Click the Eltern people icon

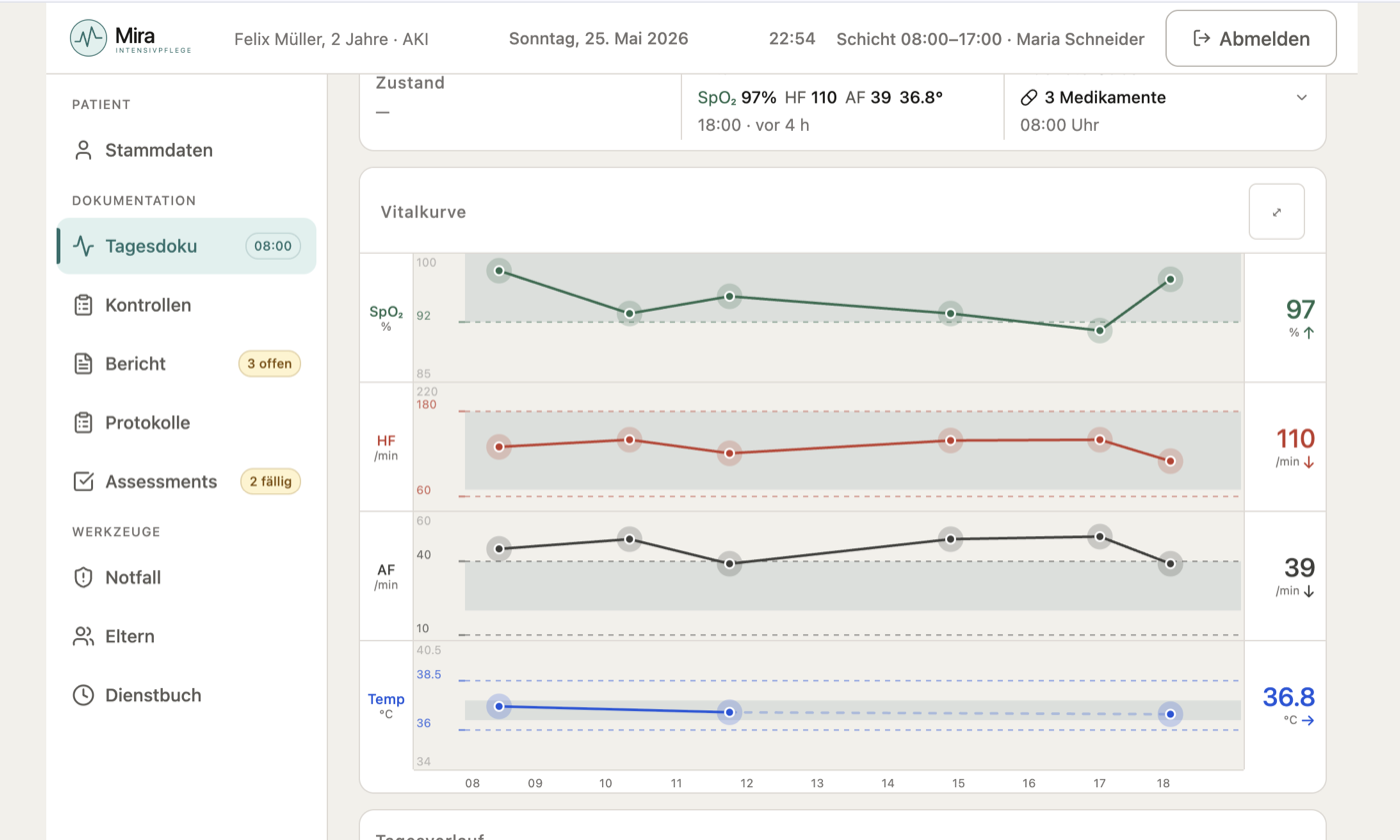[x=84, y=637]
